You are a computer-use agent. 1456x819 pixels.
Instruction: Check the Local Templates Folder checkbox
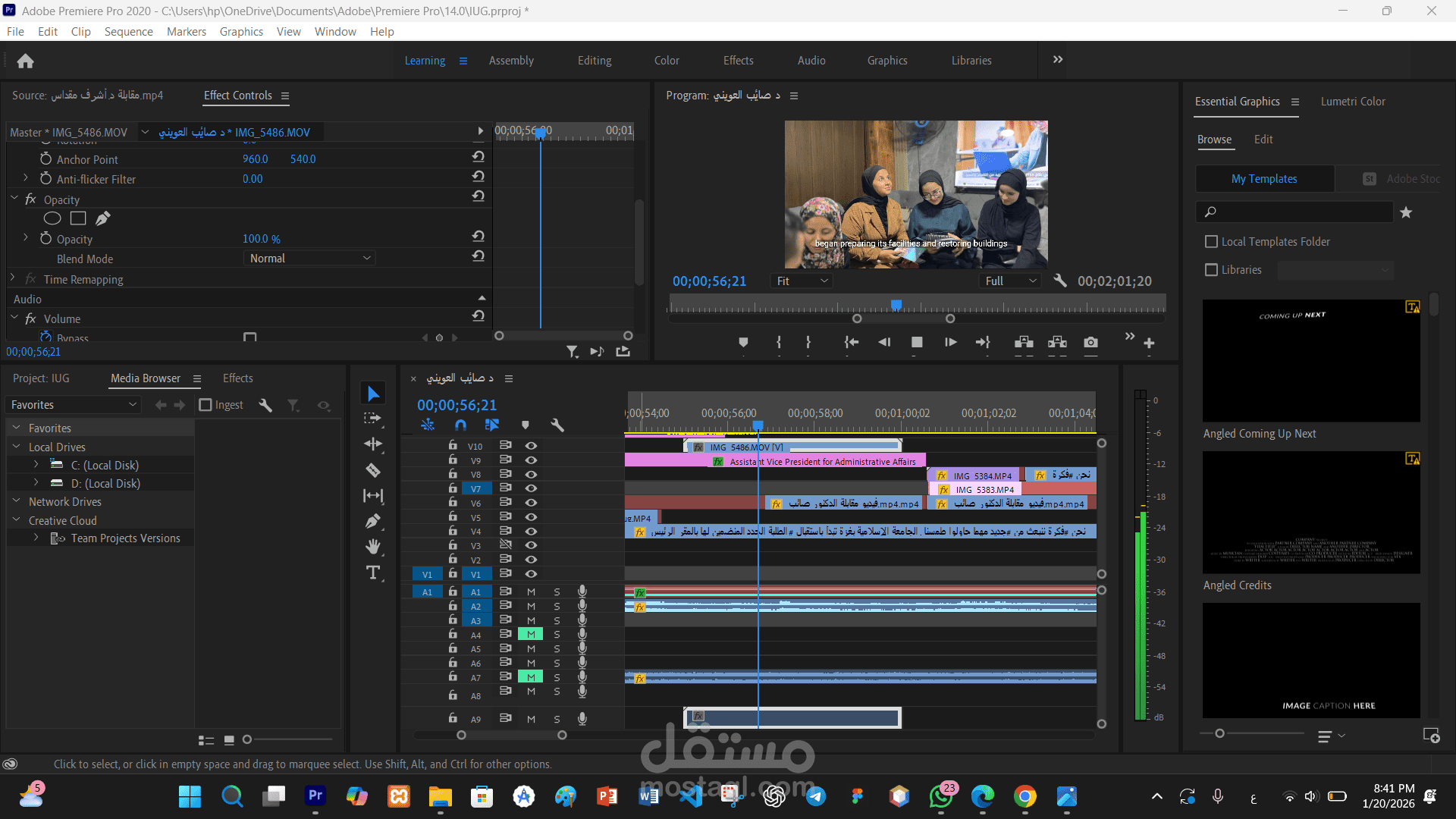pyautogui.click(x=1211, y=241)
